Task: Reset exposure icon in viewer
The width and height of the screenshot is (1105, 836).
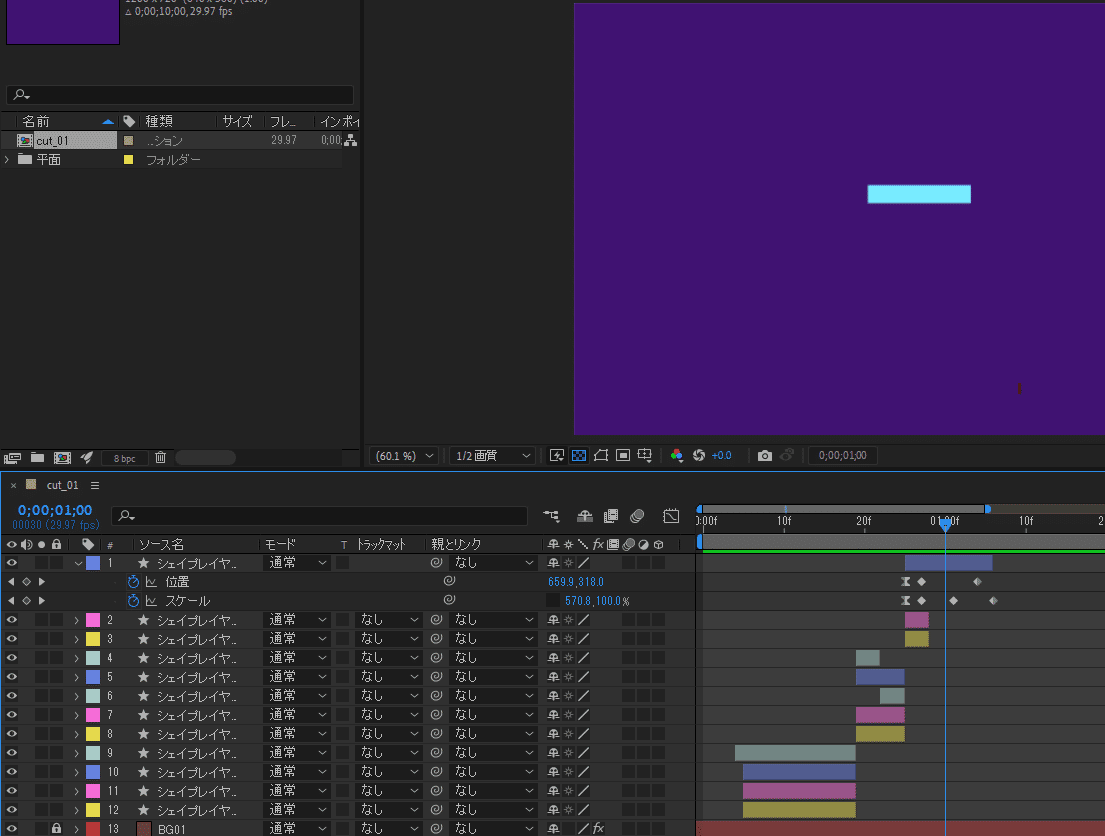Action: (x=698, y=455)
